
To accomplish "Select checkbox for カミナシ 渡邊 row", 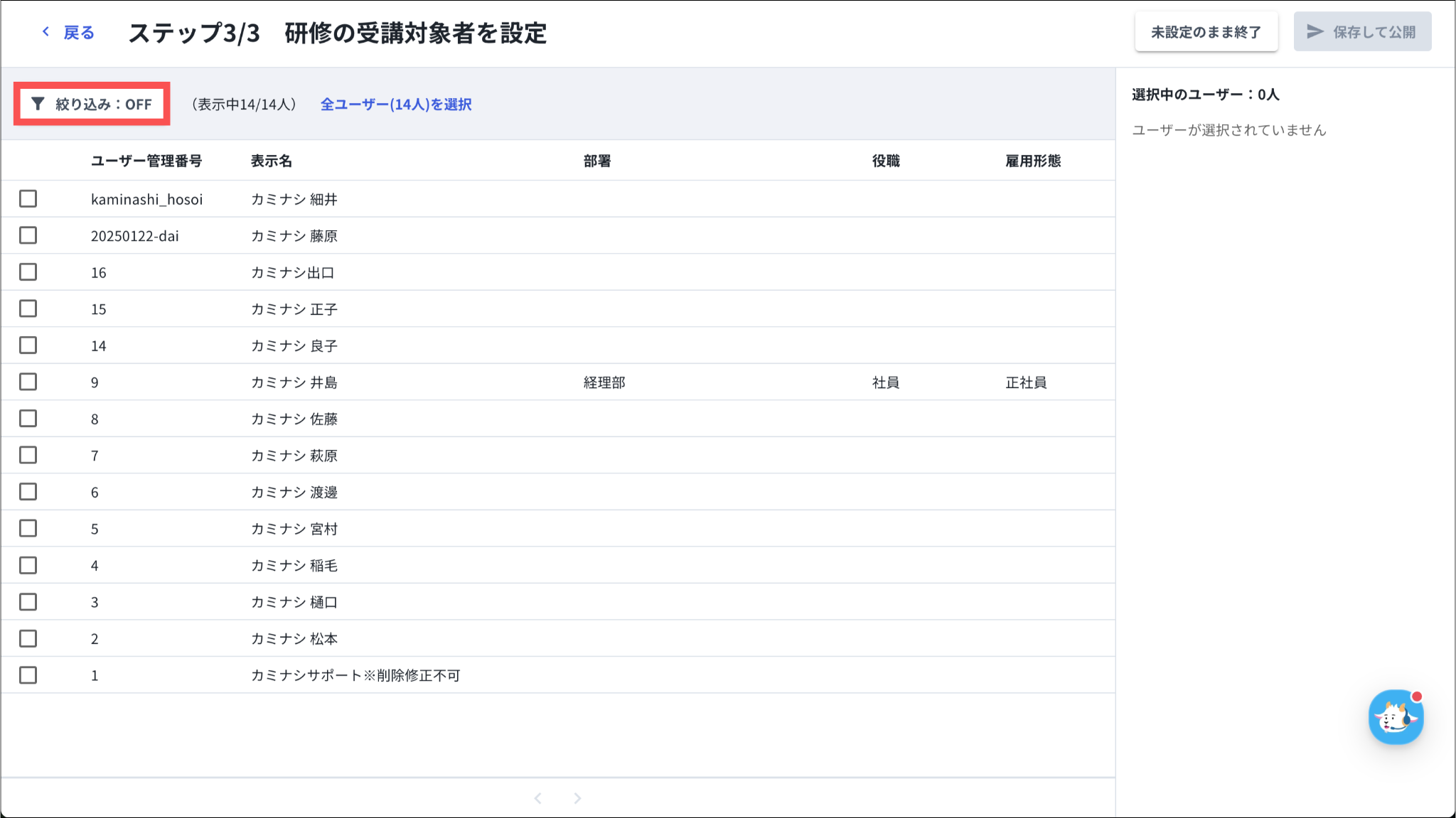I will point(28,492).
